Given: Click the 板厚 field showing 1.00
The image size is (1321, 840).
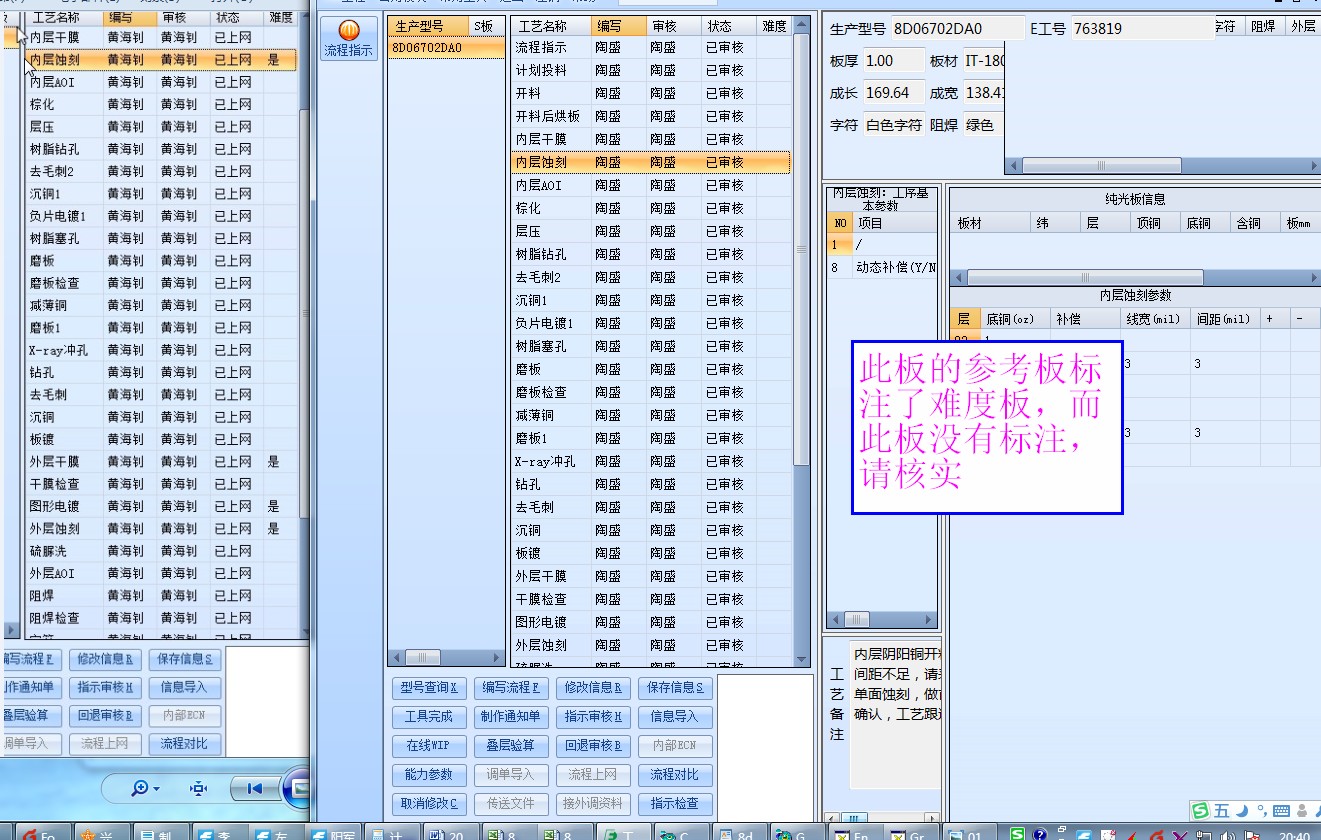Looking at the screenshot, I should click(x=894, y=61).
